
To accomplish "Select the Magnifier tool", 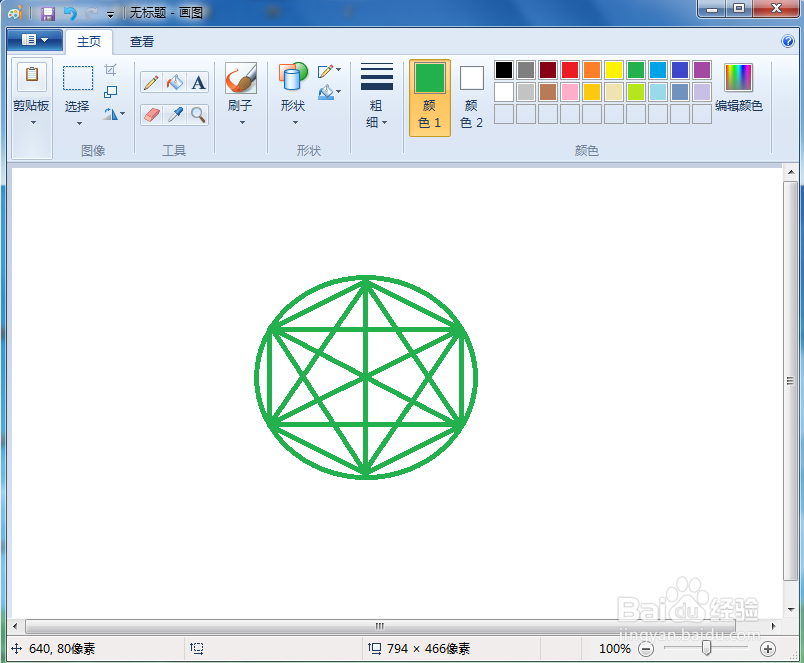I will click(198, 114).
